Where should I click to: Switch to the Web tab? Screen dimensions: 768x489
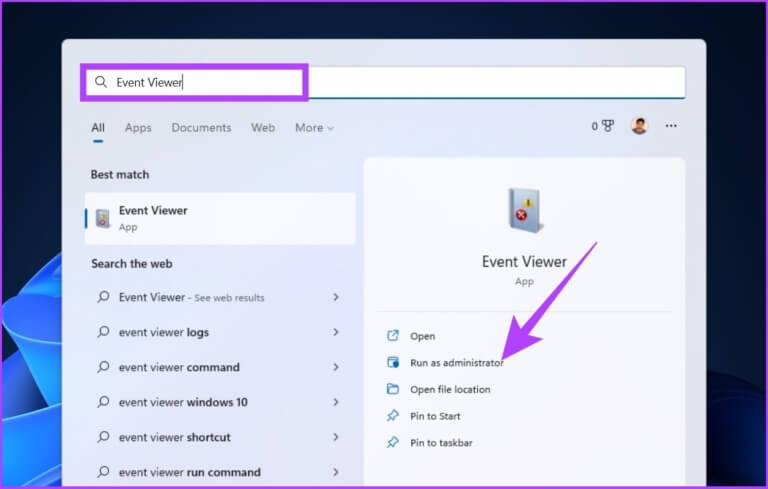(263, 128)
